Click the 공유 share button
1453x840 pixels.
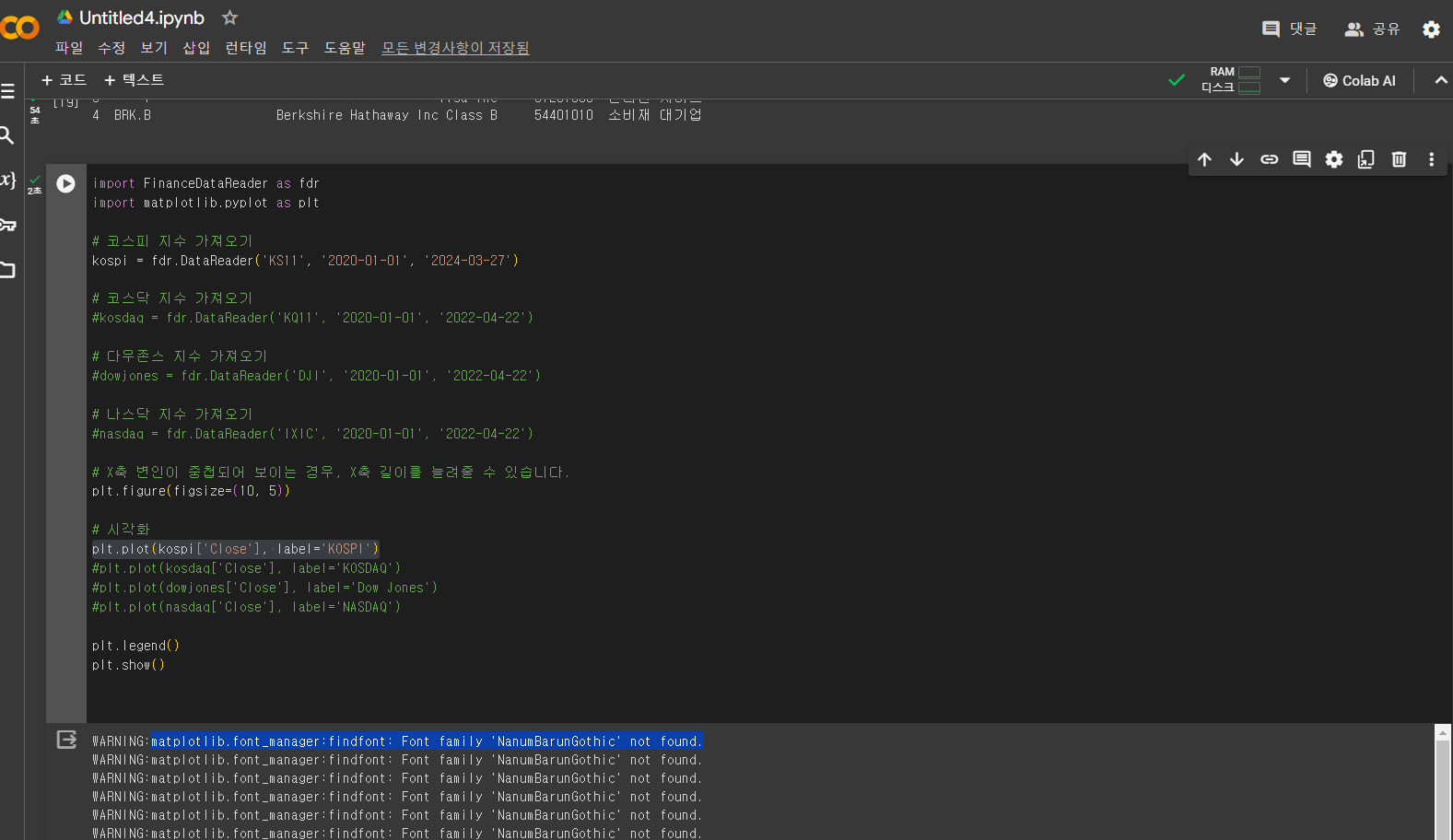1372,29
